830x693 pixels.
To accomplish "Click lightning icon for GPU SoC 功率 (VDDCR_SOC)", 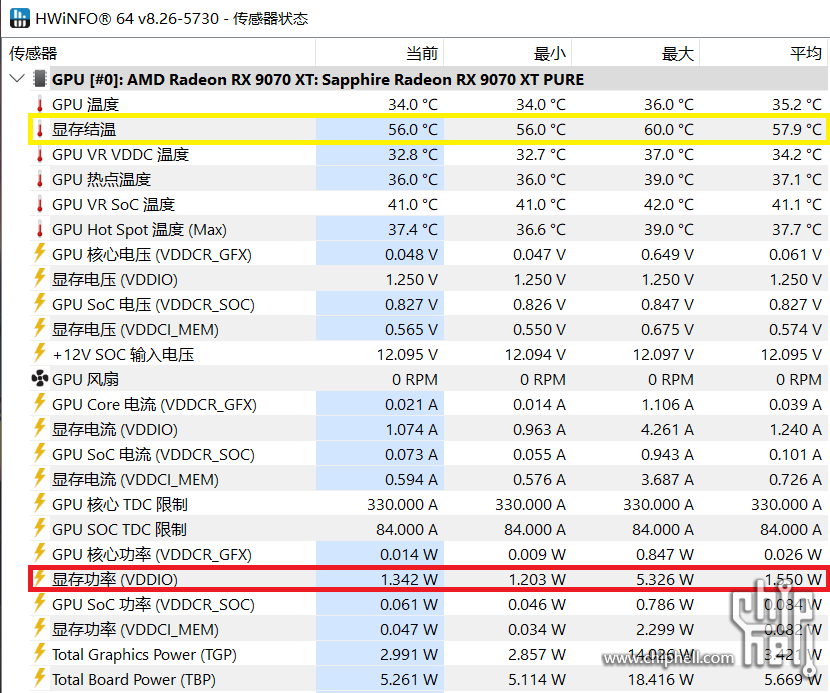I will tap(39, 602).
